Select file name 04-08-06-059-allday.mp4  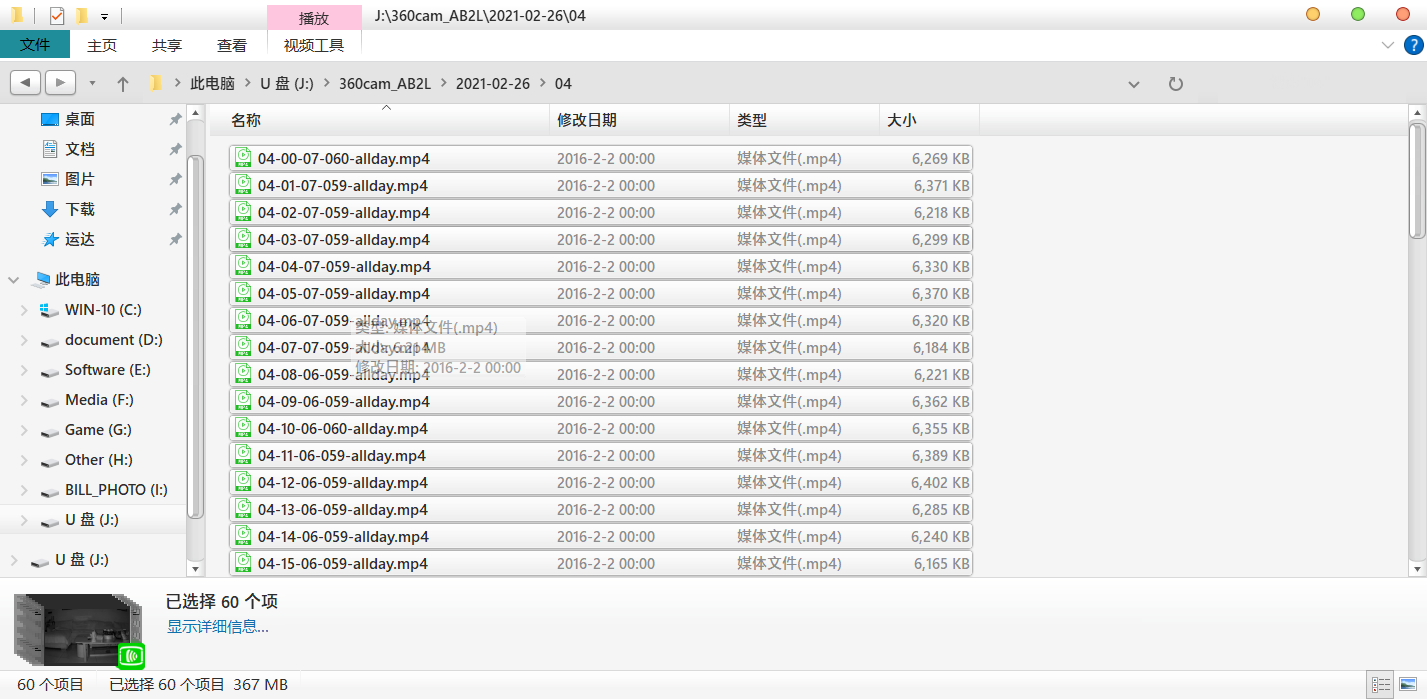coord(344,374)
